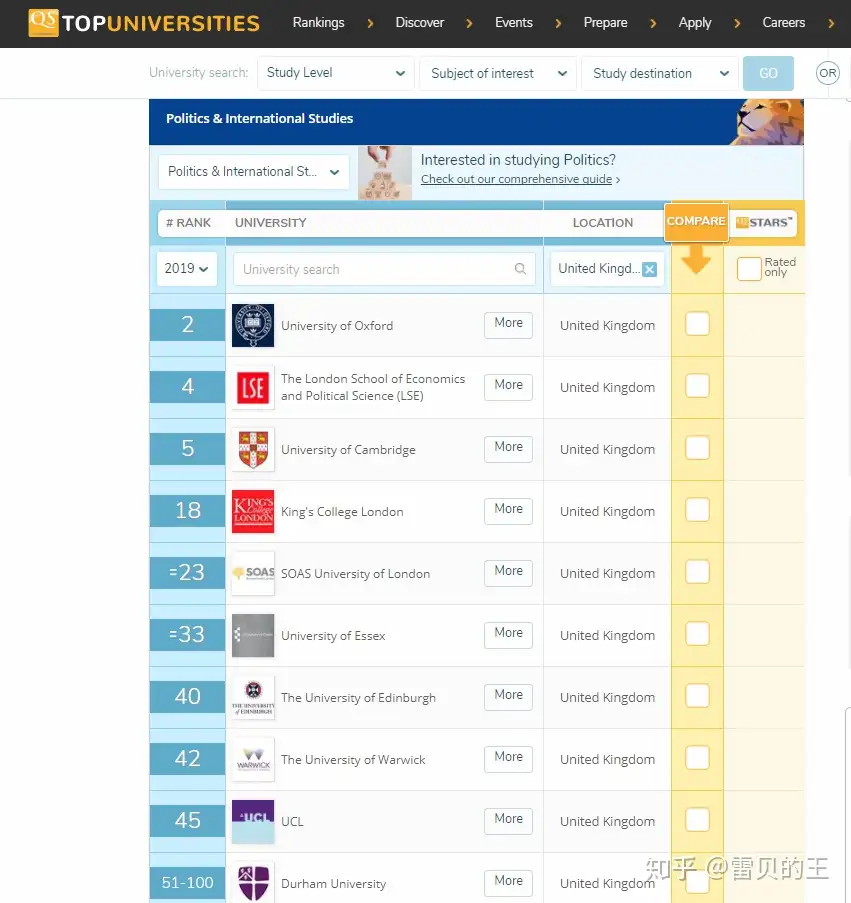Click the arrow next to Events
This screenshot has width=851, height=903.
click(558, 24)
